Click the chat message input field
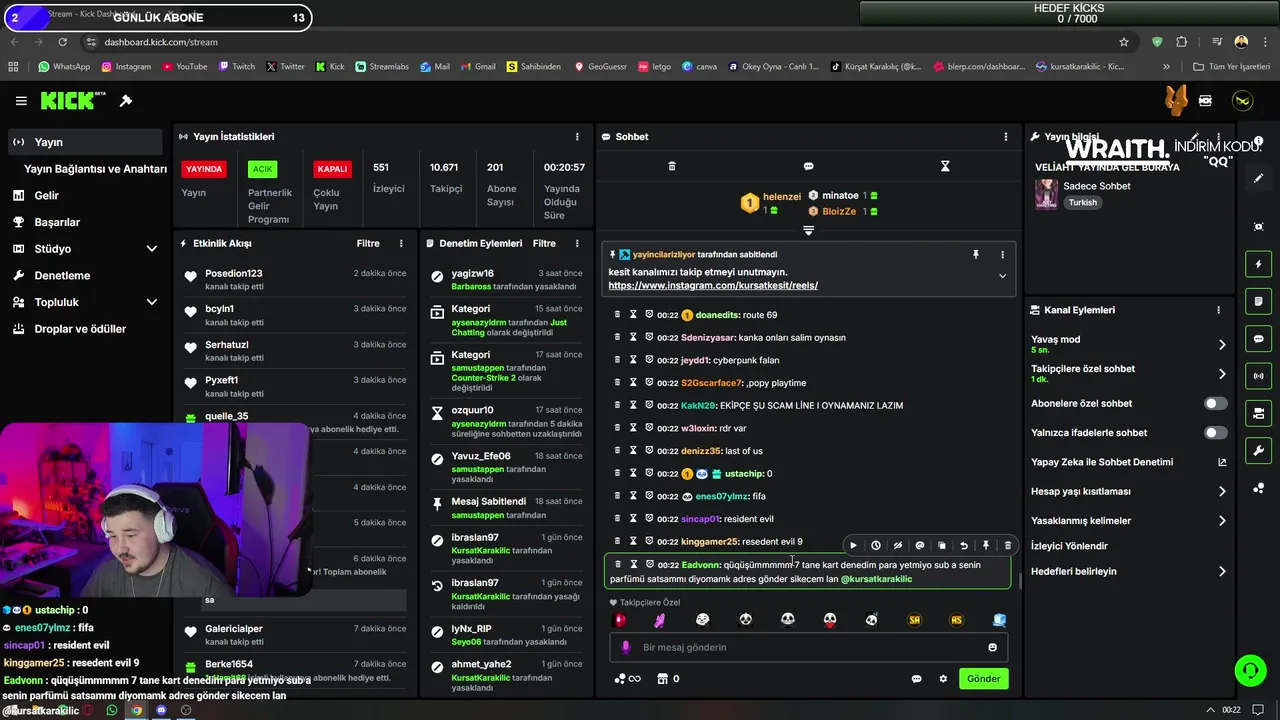Viewport: 1280px width, 720px height. click(x=808, y=648)
